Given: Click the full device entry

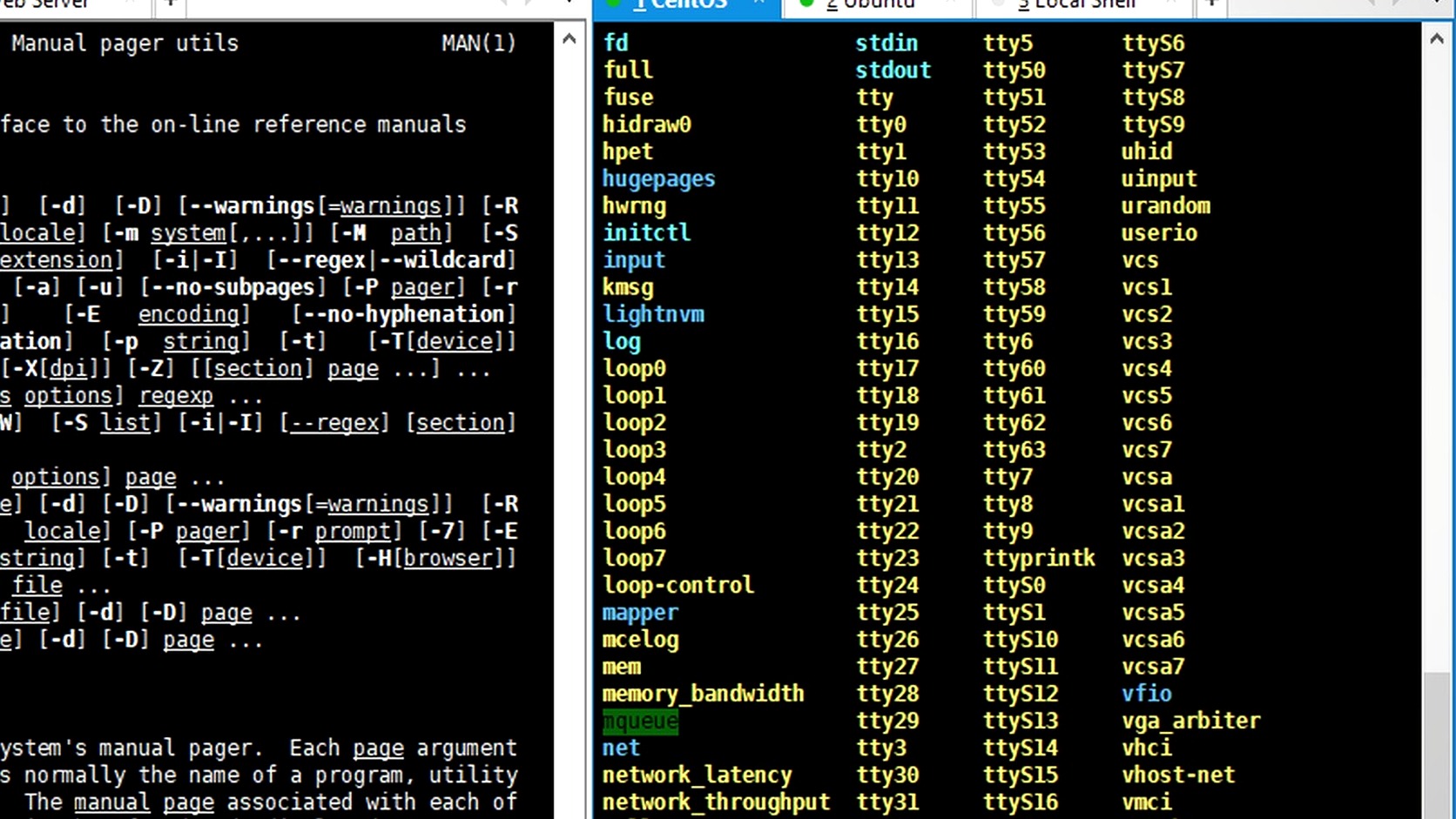Looking at the screenshot, I should 627,70.
